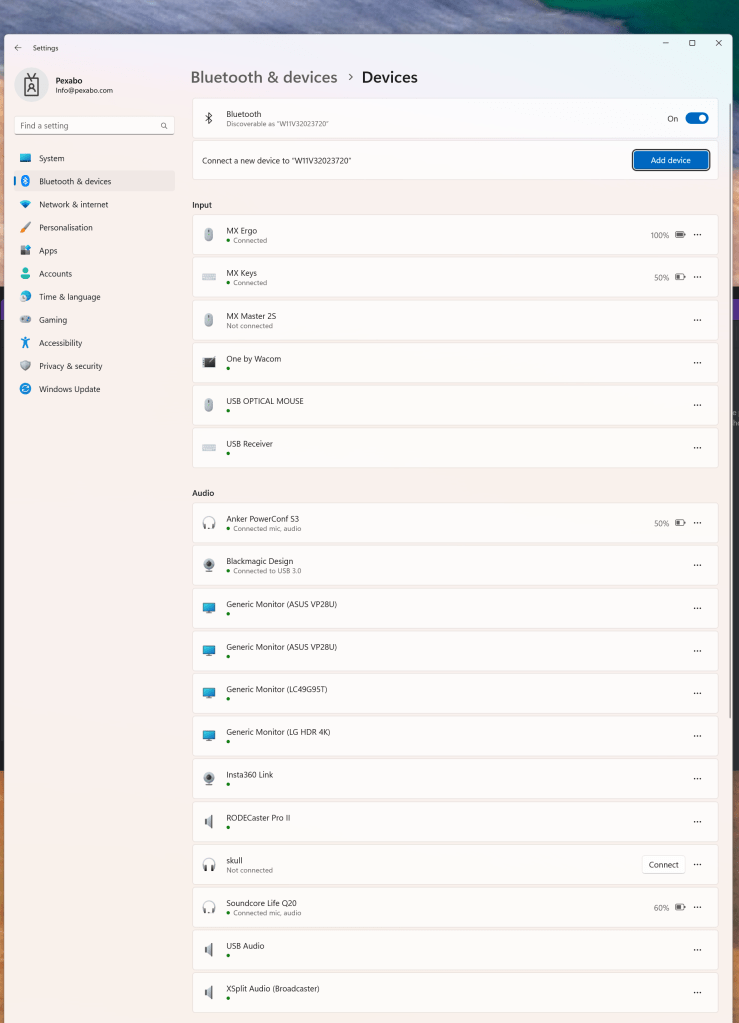The image size is (739, 1023).
Task: Go back with the Settings back arrow
Action: coord(18,48)
